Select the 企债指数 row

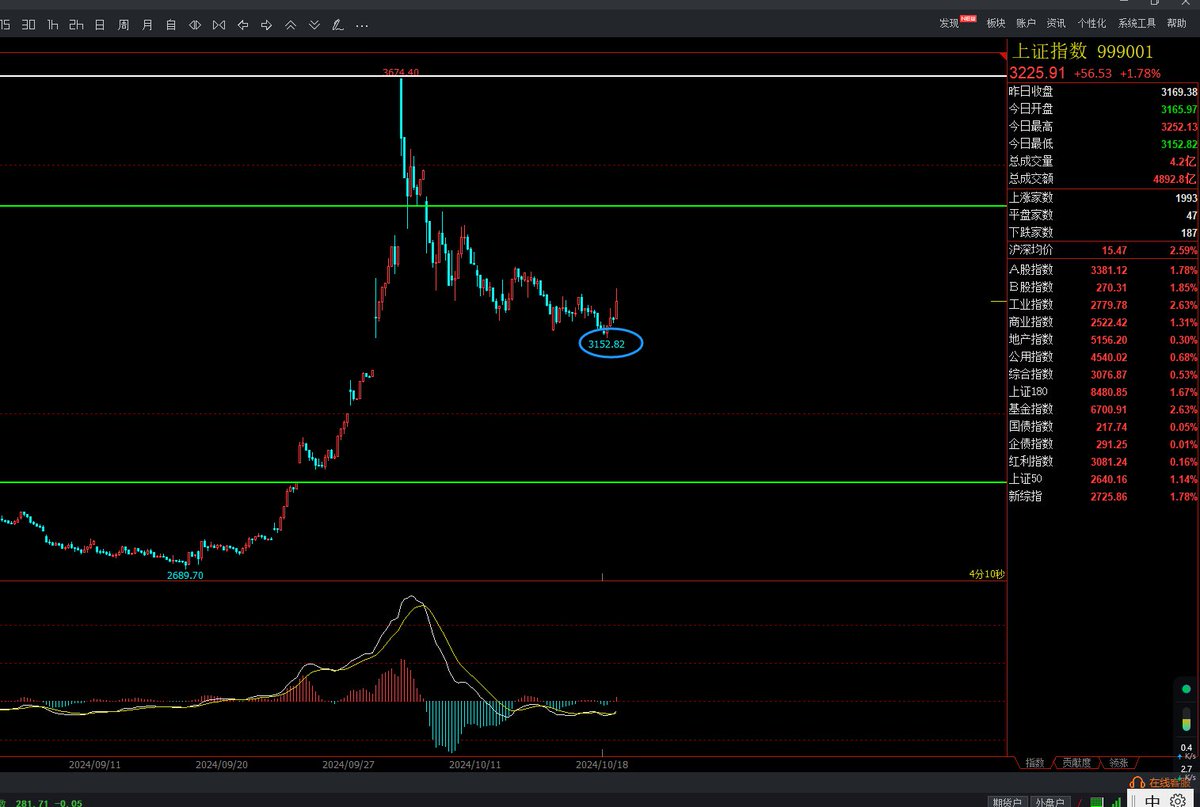click(1103, 444)
